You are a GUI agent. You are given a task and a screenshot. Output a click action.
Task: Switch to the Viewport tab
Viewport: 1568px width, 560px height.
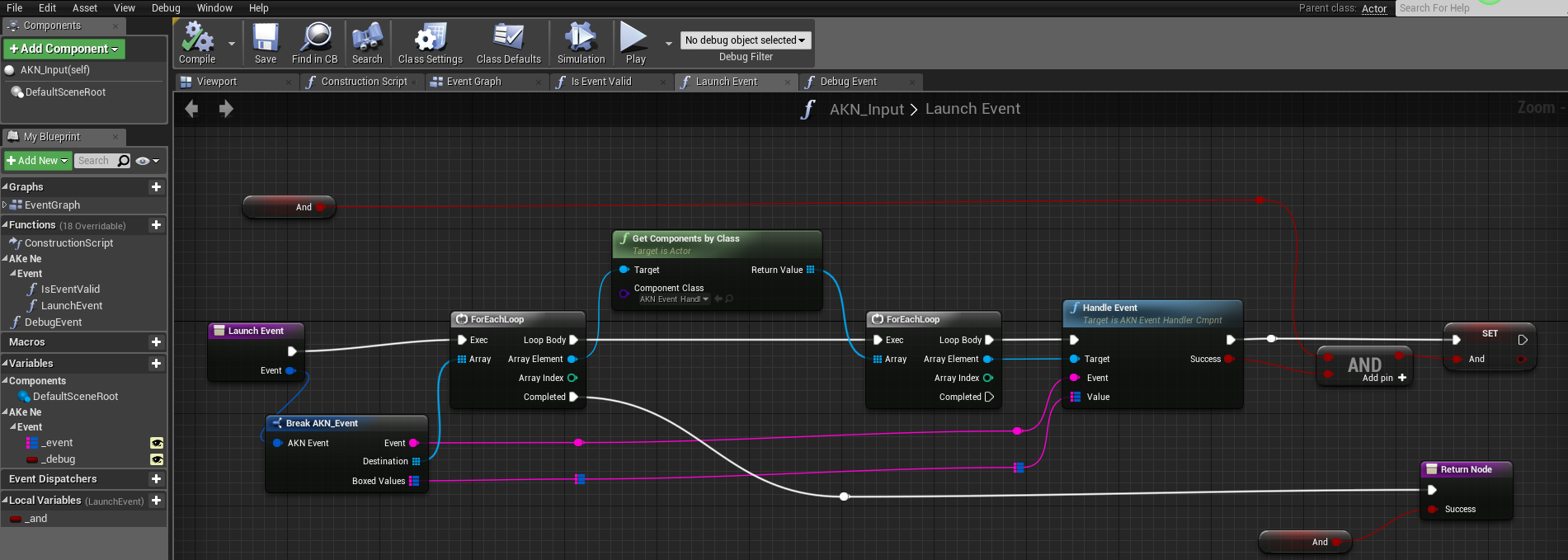[235, 82]
